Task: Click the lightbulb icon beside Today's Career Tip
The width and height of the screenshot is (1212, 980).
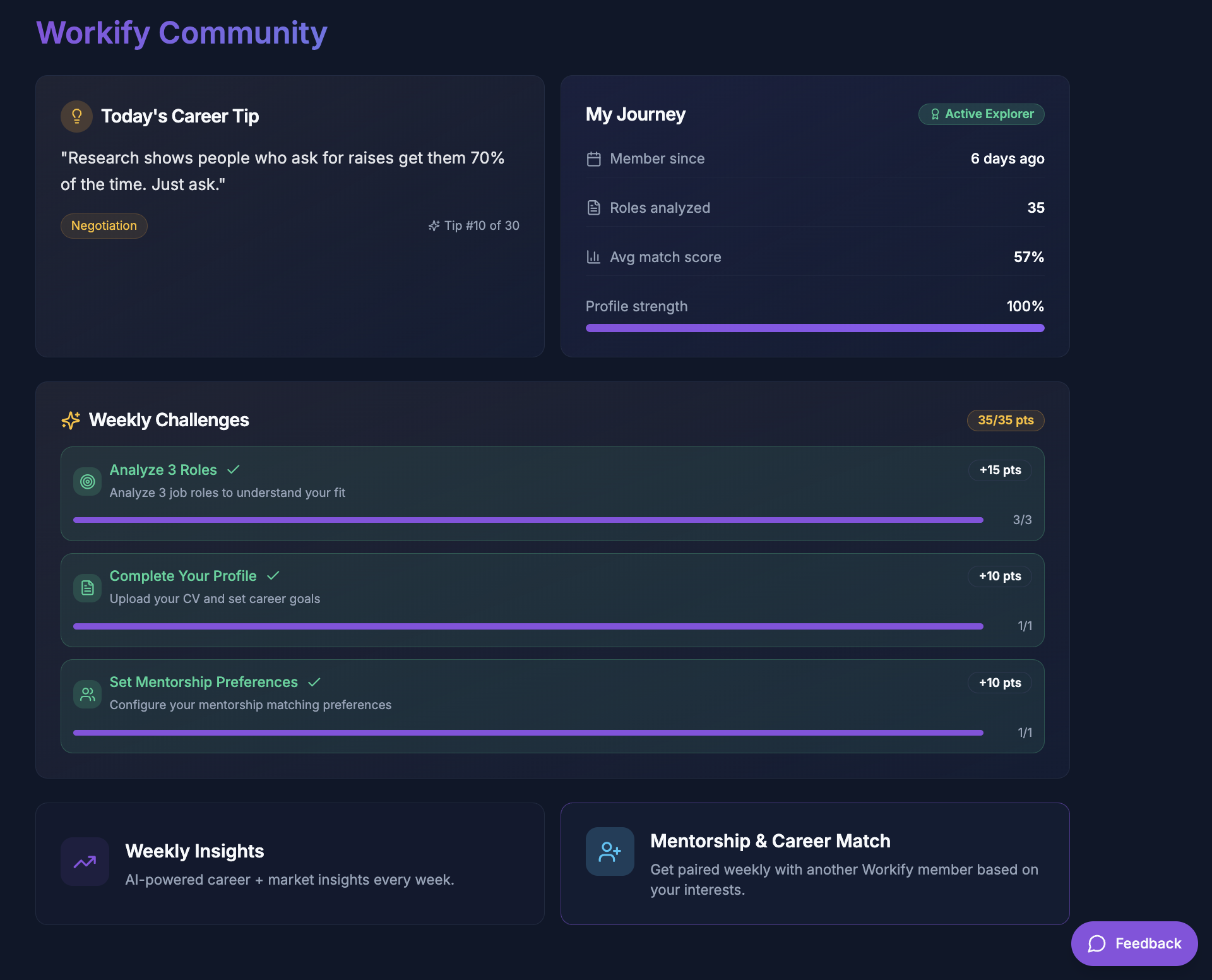Action: point(76,116)
